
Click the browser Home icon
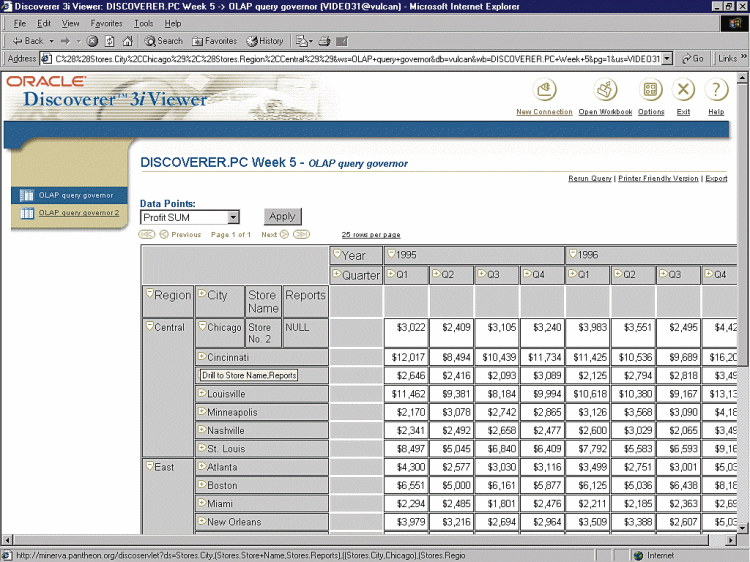point(127,41)
